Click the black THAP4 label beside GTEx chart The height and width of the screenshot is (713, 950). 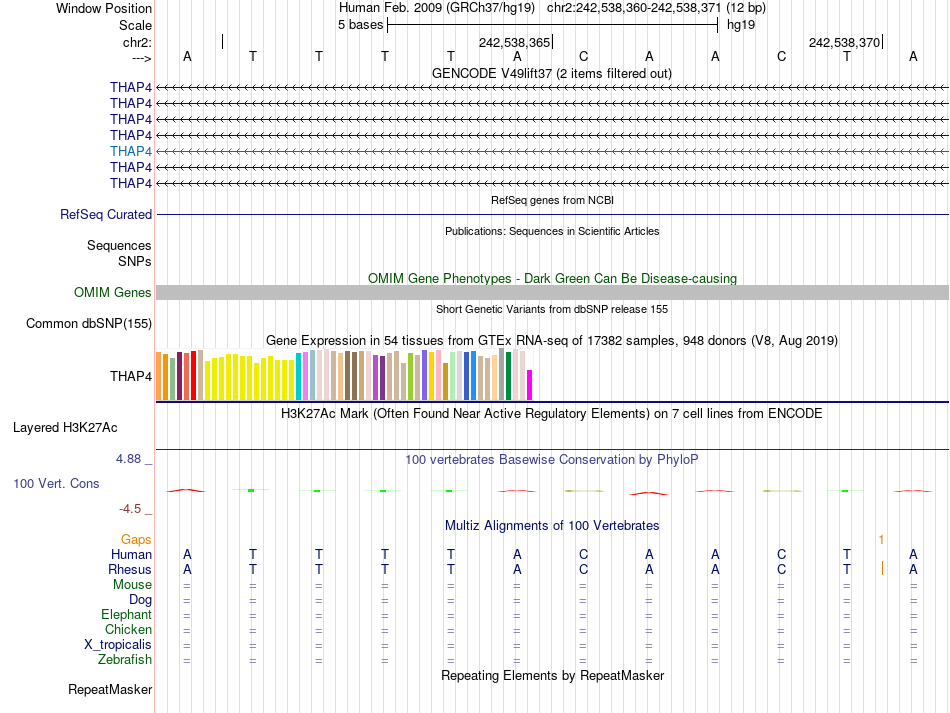[130, 376]
